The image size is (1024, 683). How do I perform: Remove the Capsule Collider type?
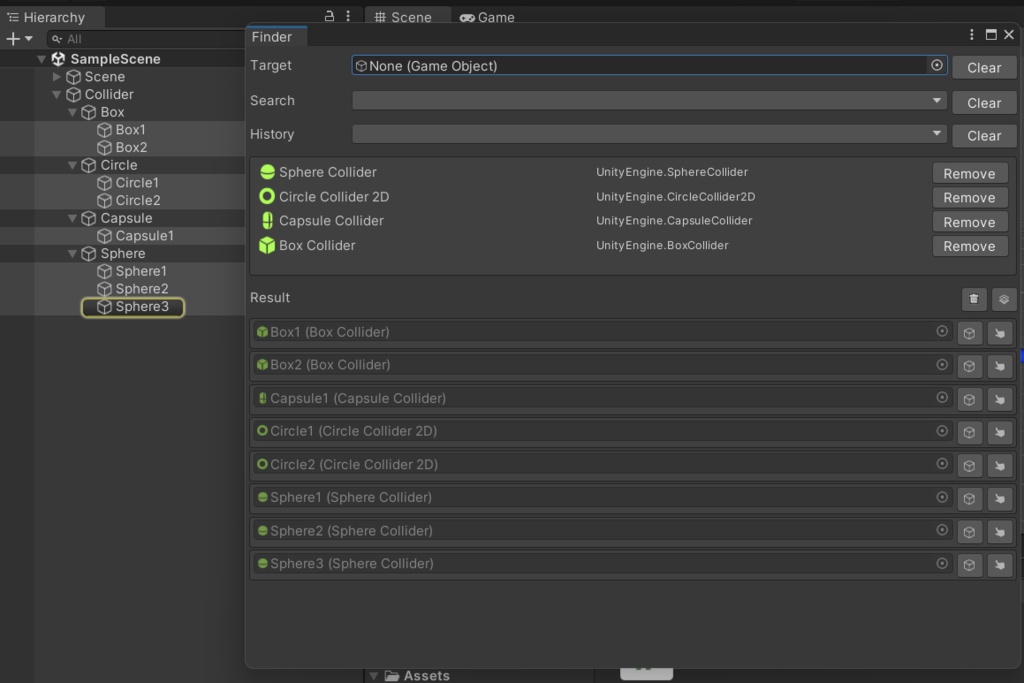(970, 223)
